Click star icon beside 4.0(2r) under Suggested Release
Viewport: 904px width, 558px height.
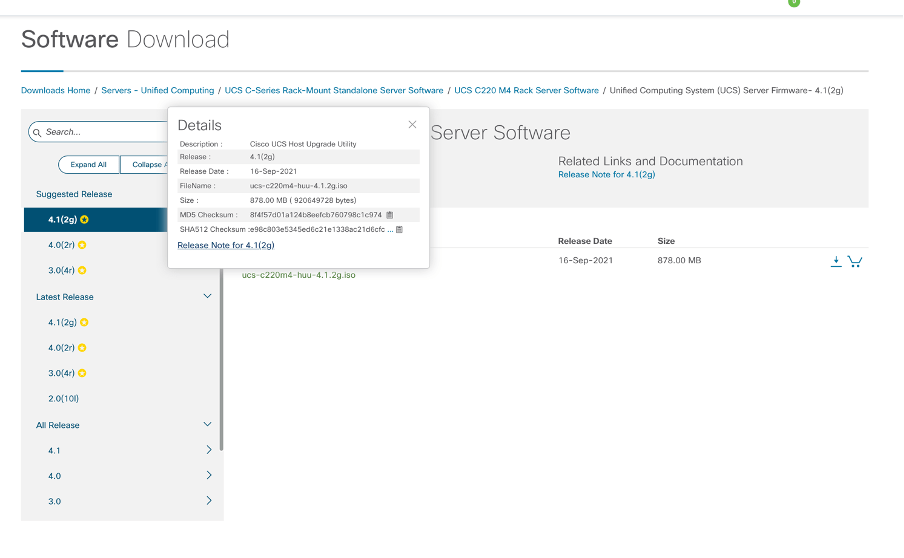coord(84,245)
